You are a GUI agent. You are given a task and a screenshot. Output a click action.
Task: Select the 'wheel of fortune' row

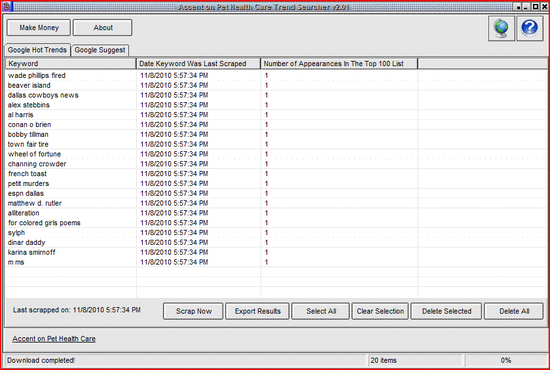(276, 154)
